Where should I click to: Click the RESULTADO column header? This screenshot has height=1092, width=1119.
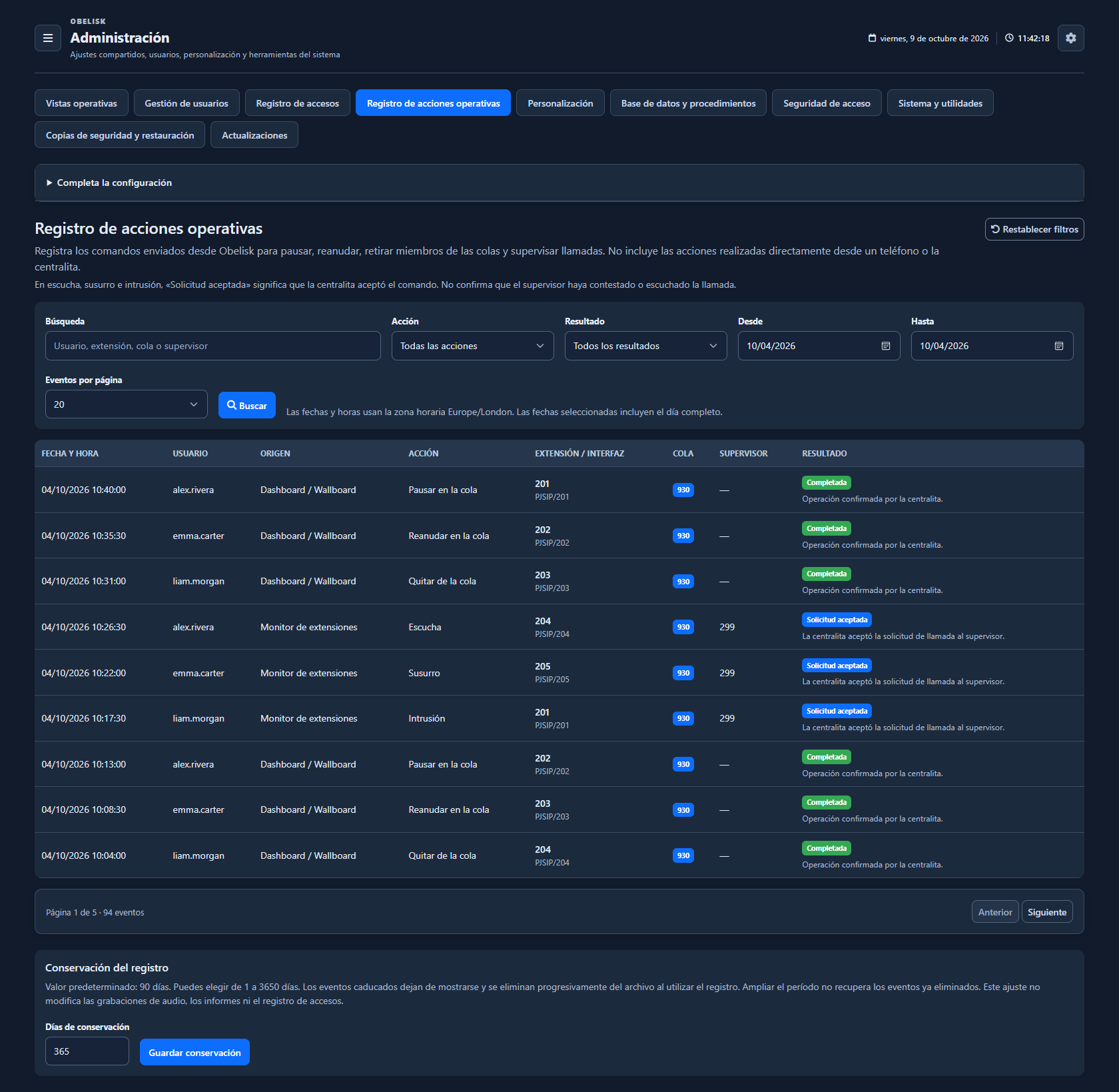pos(825,454)
